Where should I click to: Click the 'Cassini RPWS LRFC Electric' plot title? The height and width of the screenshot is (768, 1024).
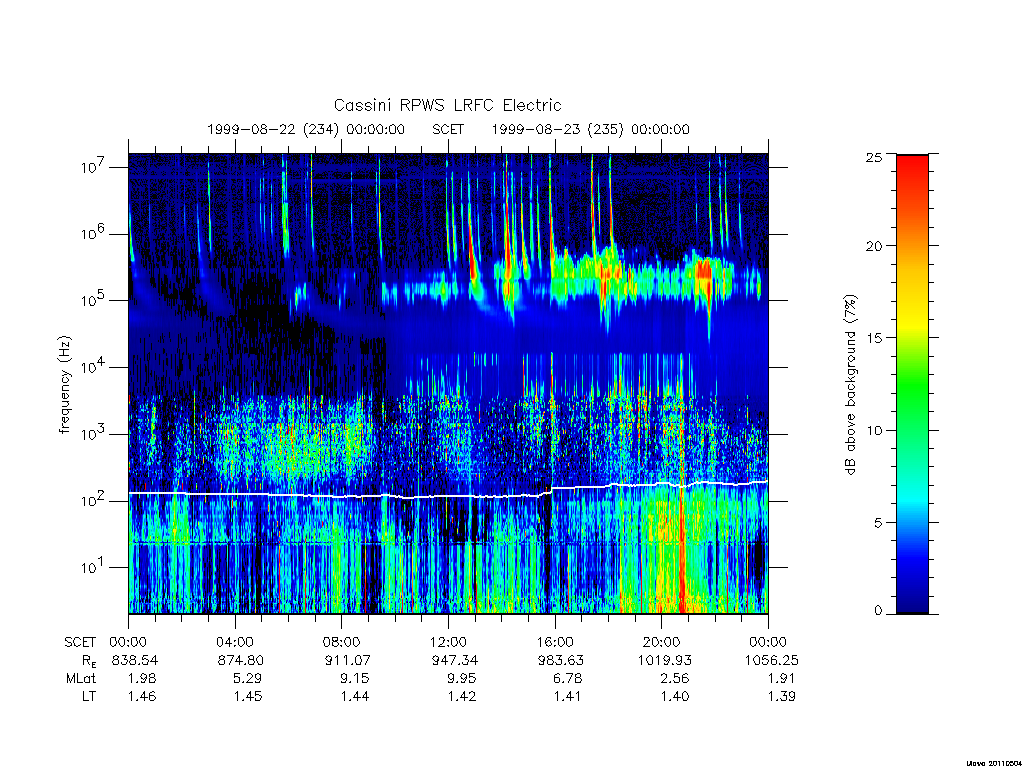click(447, 105)
